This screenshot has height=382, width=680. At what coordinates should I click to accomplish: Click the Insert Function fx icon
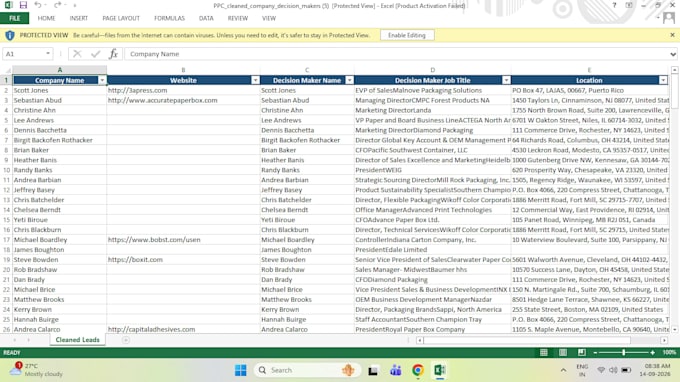tap(113, 54)
